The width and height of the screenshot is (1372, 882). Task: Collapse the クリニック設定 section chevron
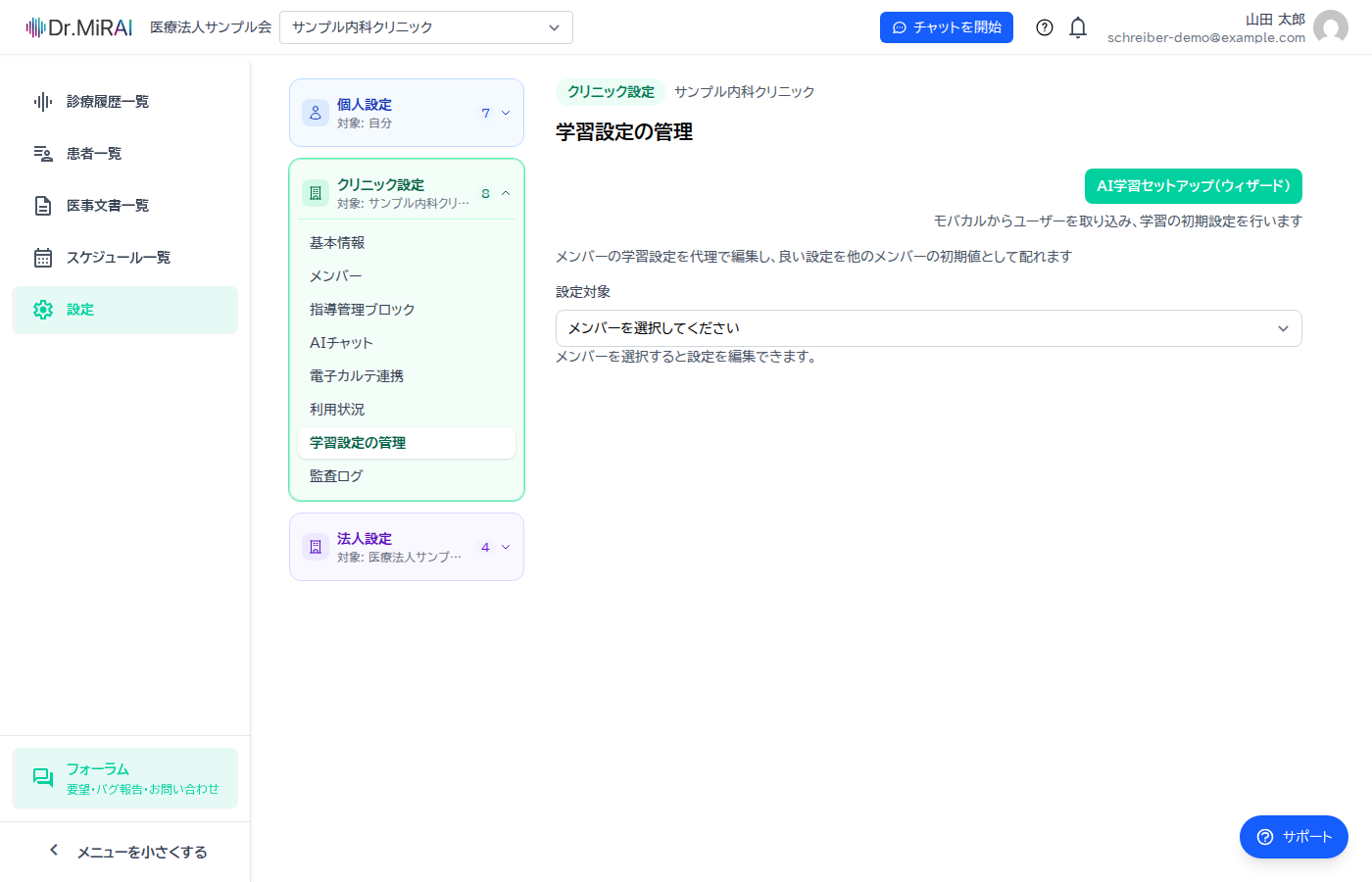[506, 193]
